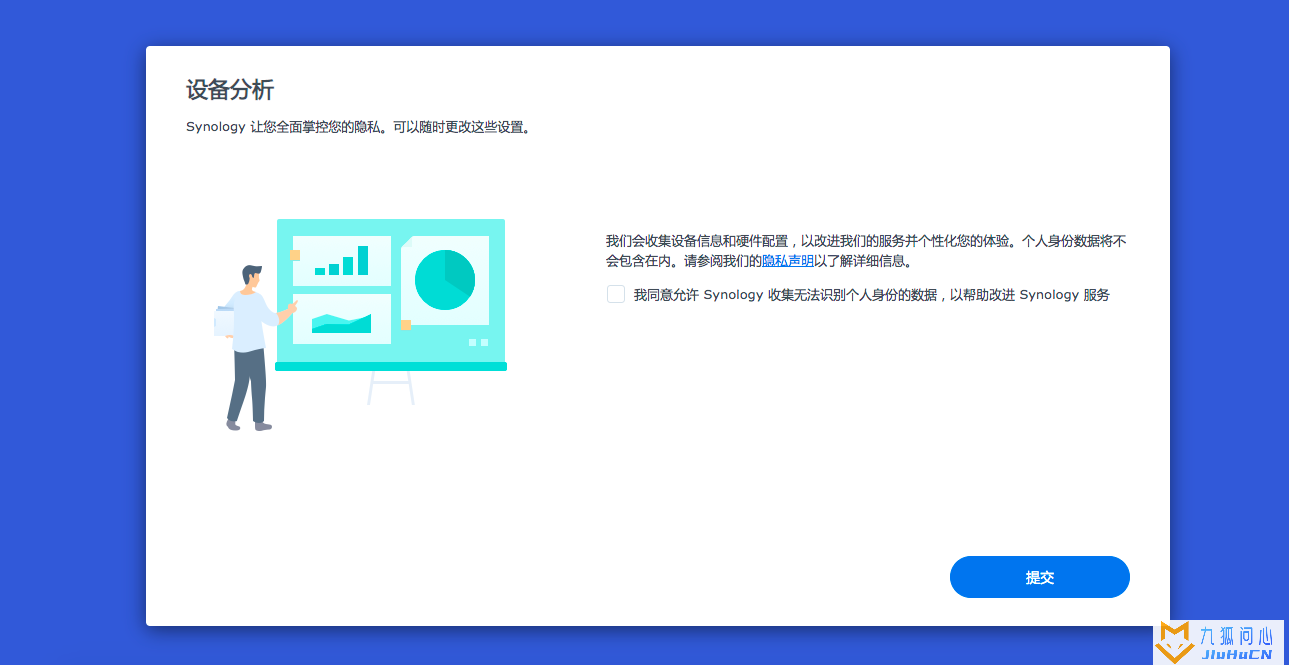The image size is (1289, 665).
Task: Check the Synology data collection consent checkbox
Action: [616, 294]
